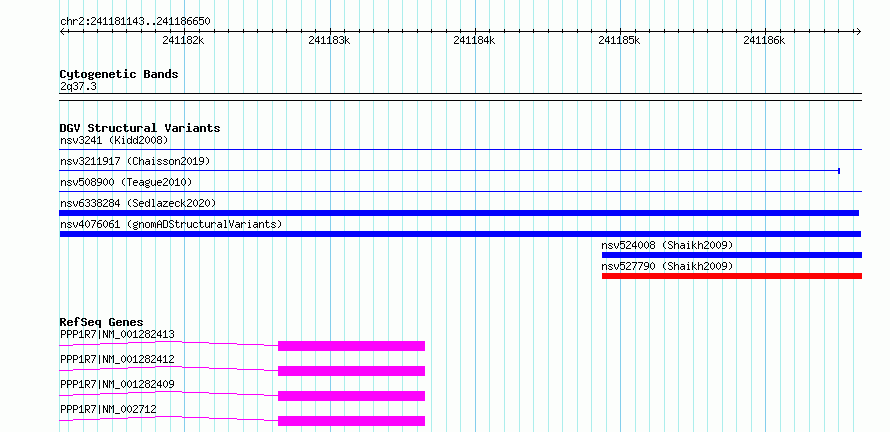
Task: Open variant nsv508900 (Teague2010) label
Action: pyautogui.click(x=126, y=182)
